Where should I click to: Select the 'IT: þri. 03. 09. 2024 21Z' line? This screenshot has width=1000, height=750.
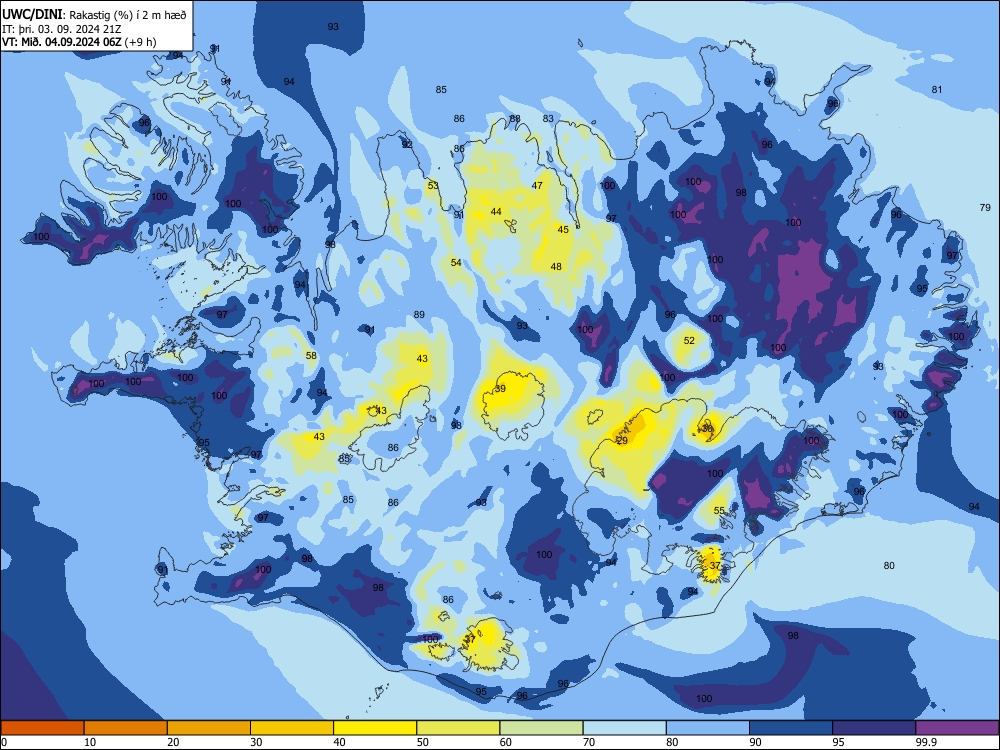coord(61,29)
